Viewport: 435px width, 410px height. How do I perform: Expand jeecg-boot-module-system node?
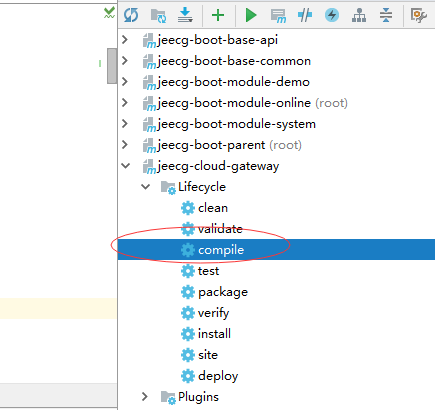[125, 124]
